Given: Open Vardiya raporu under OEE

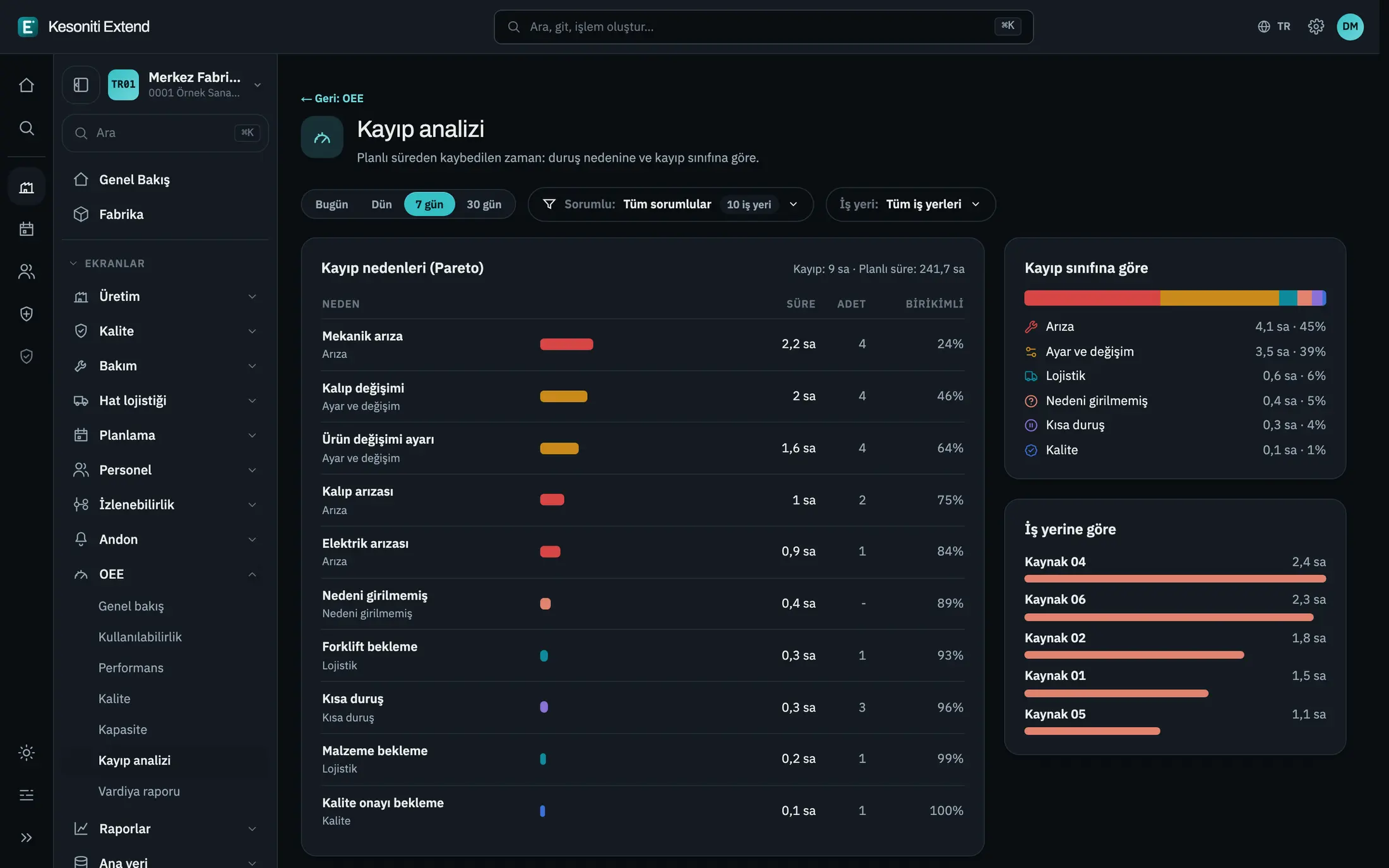Looking at the screenshot, I should (x=139, y=792).
